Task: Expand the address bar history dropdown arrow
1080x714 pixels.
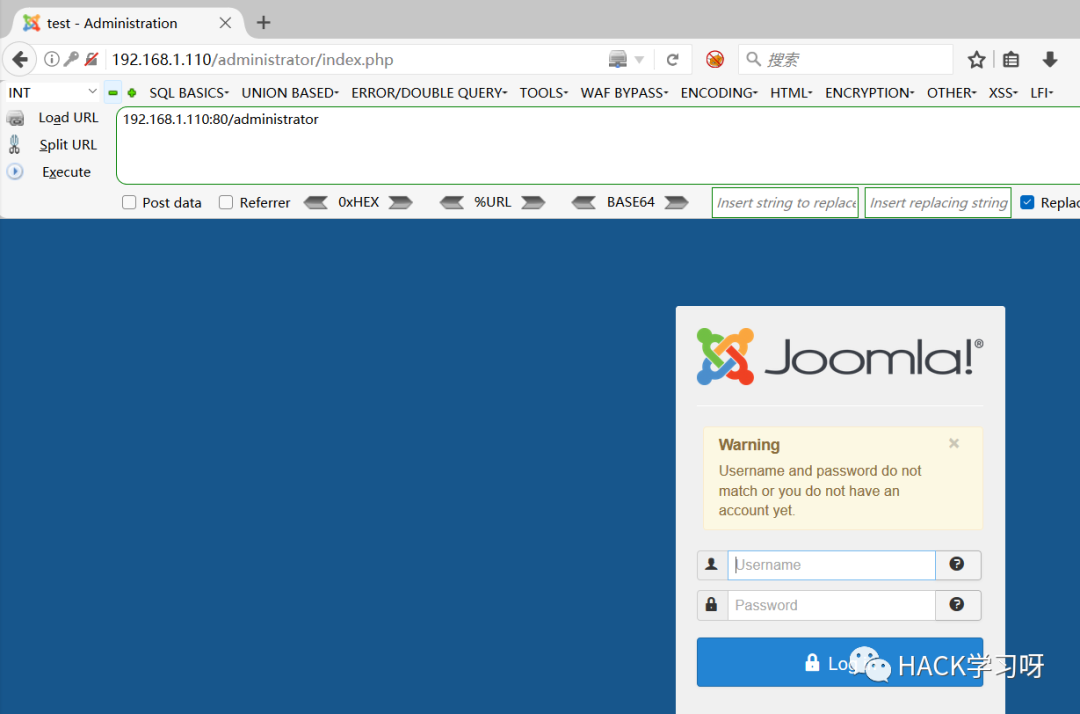Action: pyautogui.click(x=639, y=60)
